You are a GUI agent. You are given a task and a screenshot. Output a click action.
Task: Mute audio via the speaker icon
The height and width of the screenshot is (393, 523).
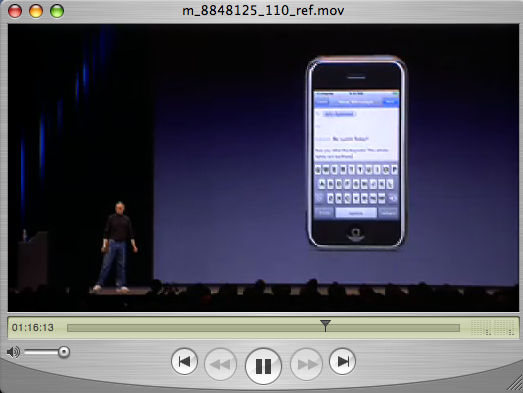[13, 352]
